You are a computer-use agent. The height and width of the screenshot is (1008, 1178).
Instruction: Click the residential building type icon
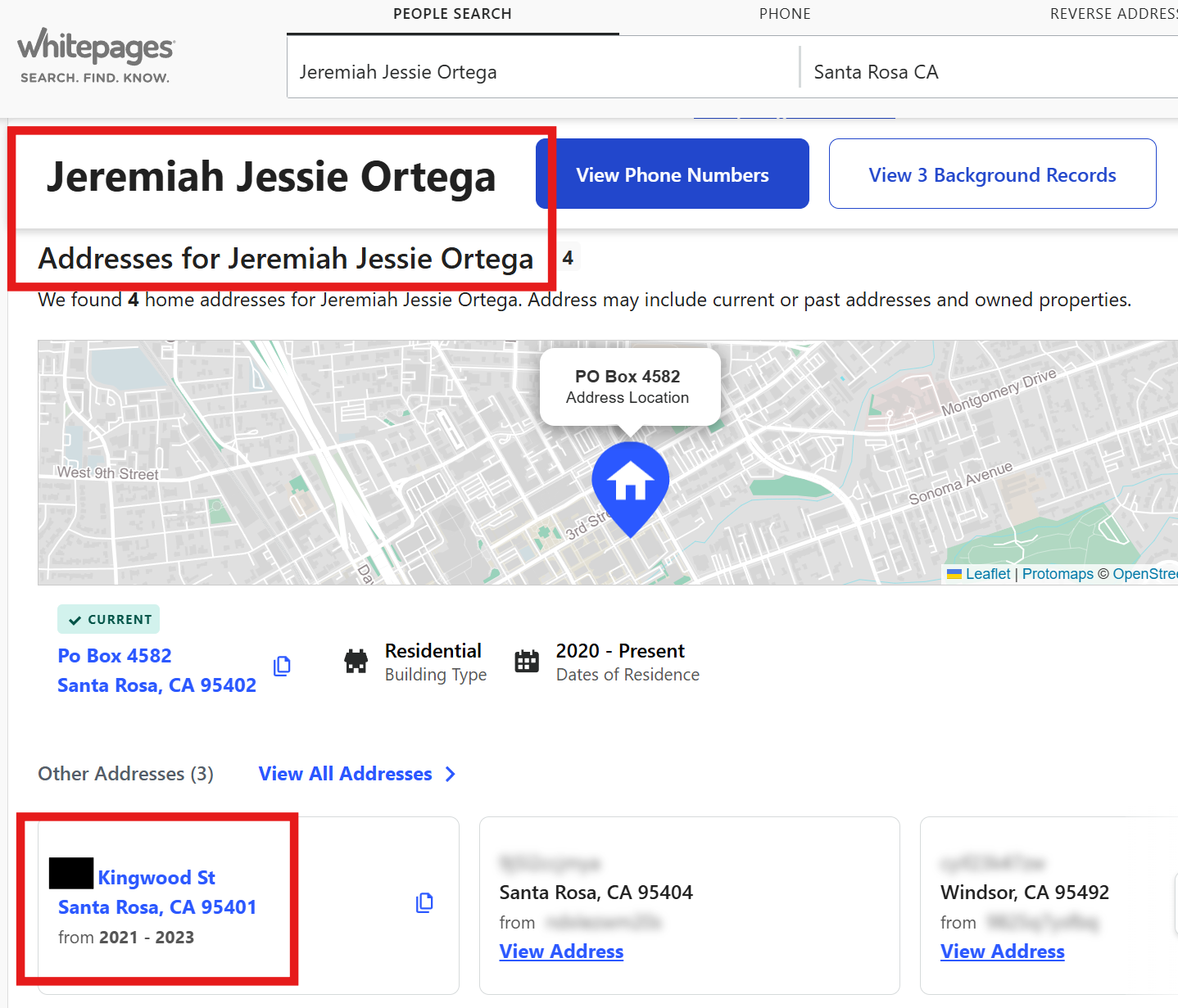pyautogui.click(x=356, y=662)
